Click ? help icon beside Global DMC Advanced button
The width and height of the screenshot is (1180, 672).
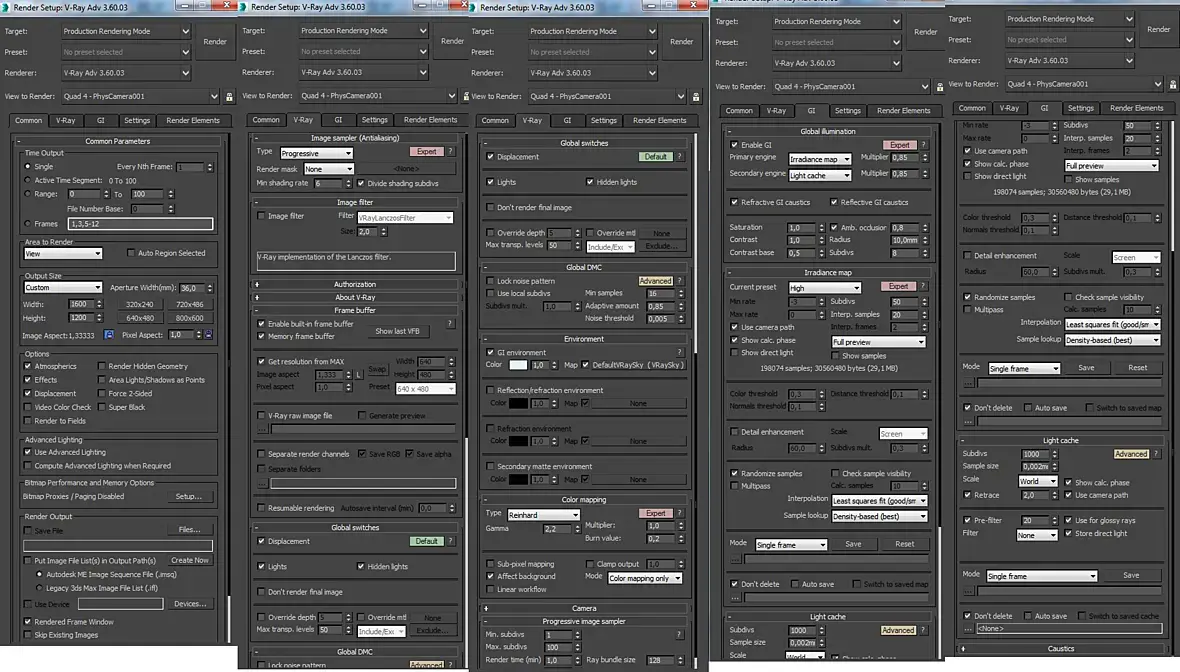(679, 281)
